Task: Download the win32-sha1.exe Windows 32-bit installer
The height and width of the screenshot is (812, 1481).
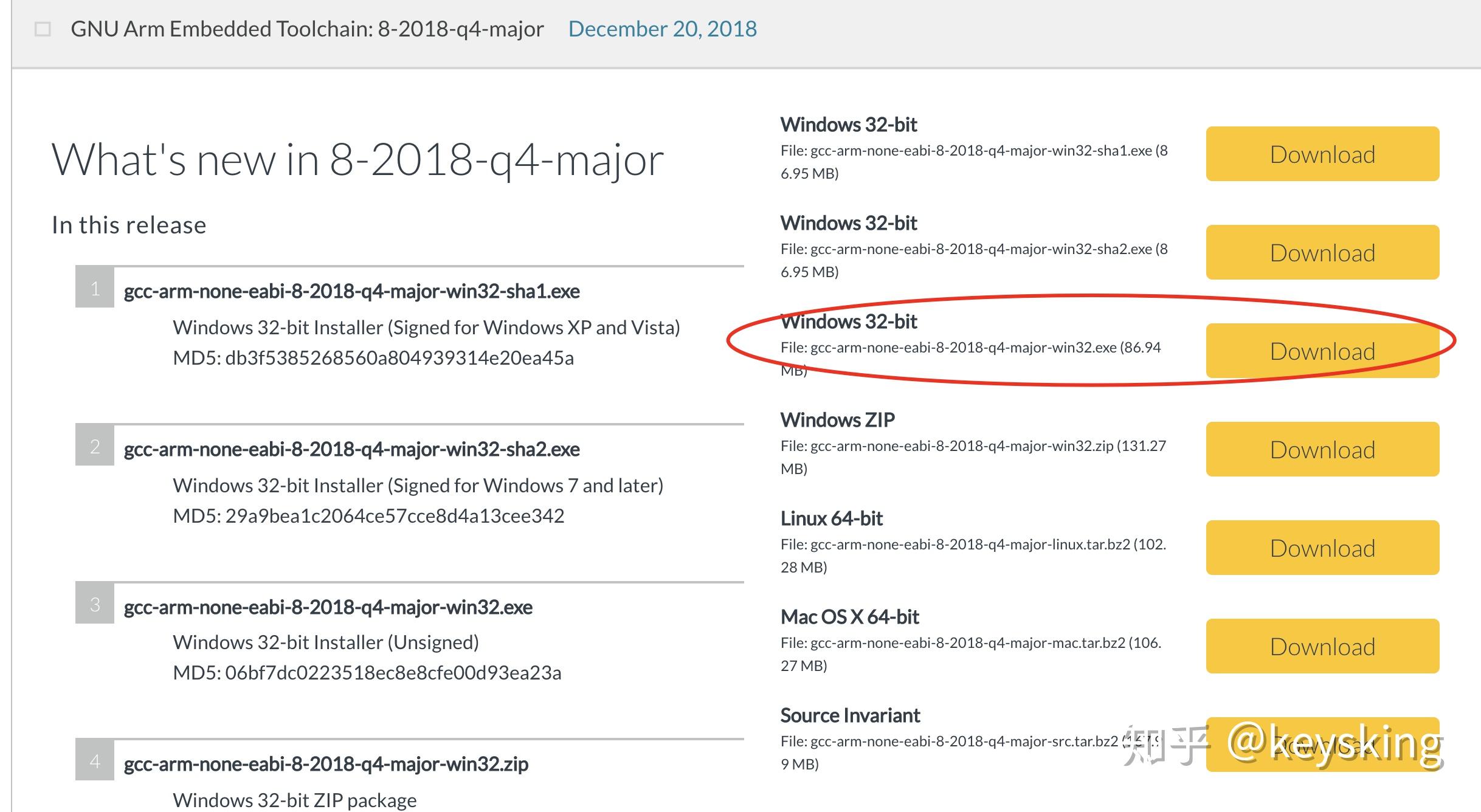Action: coord(1322,154)
